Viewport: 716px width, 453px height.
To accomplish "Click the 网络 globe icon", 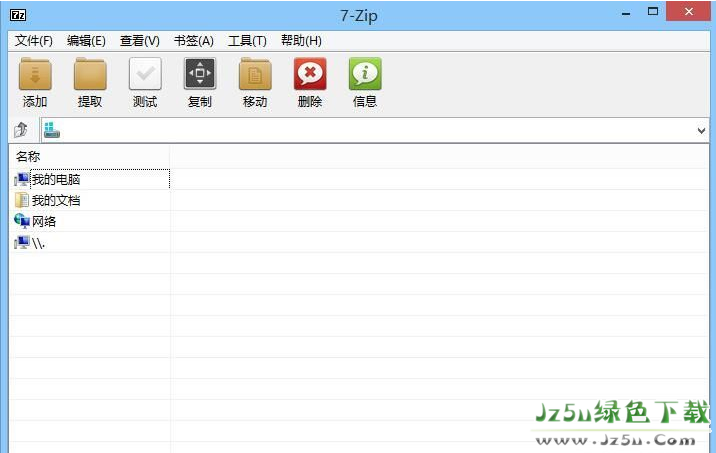I will point(22,221).
